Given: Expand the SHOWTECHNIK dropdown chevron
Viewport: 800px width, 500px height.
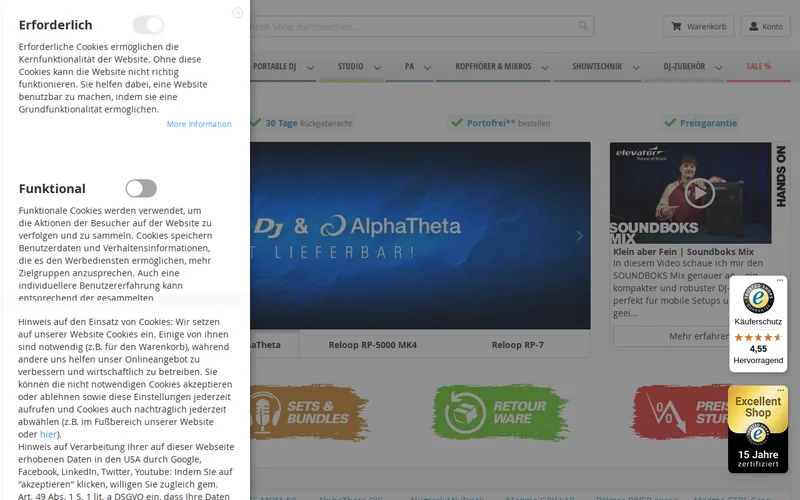Looking at the screenshot, I should [636, 67].
